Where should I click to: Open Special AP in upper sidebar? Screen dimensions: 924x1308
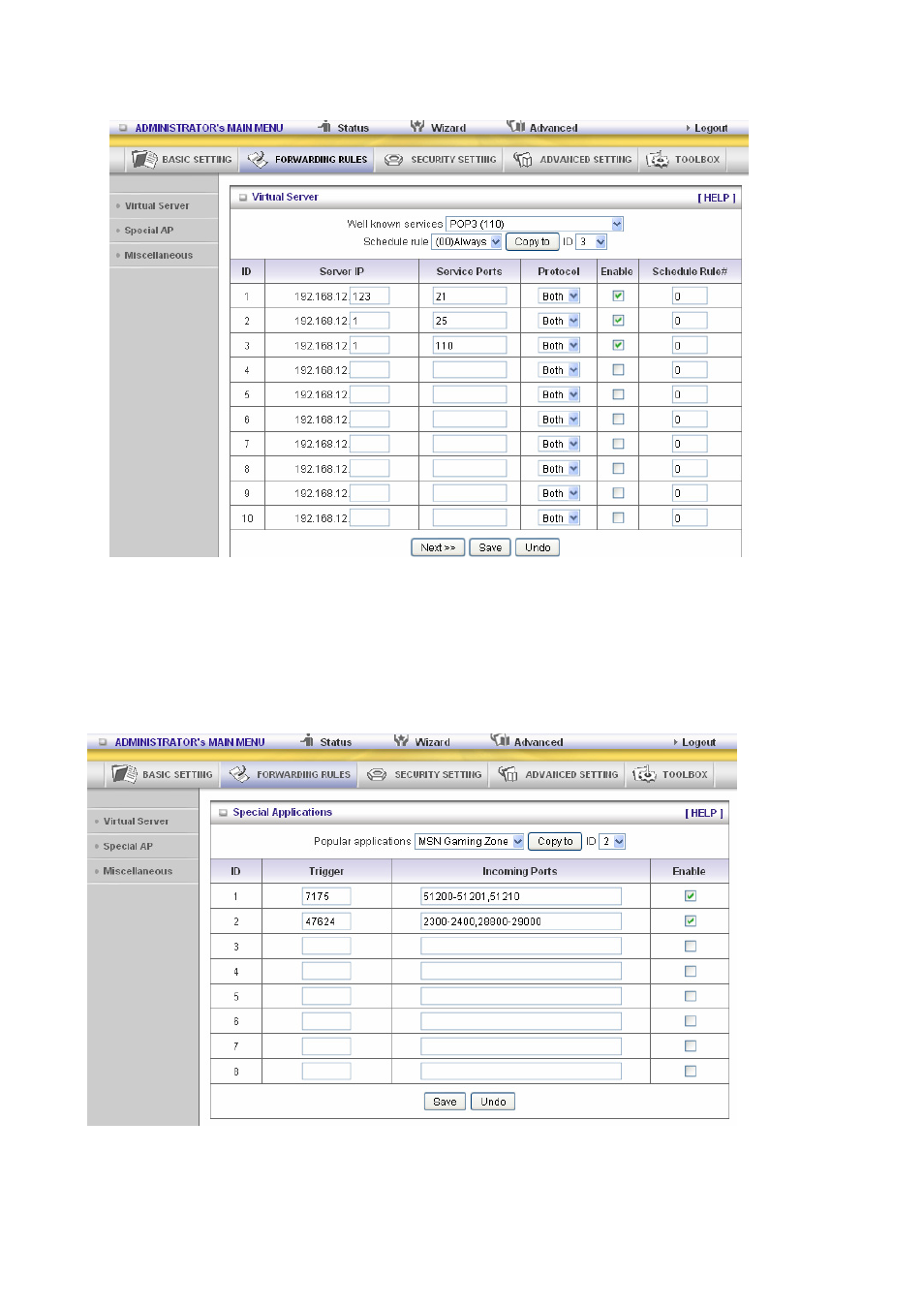(149, 231)
